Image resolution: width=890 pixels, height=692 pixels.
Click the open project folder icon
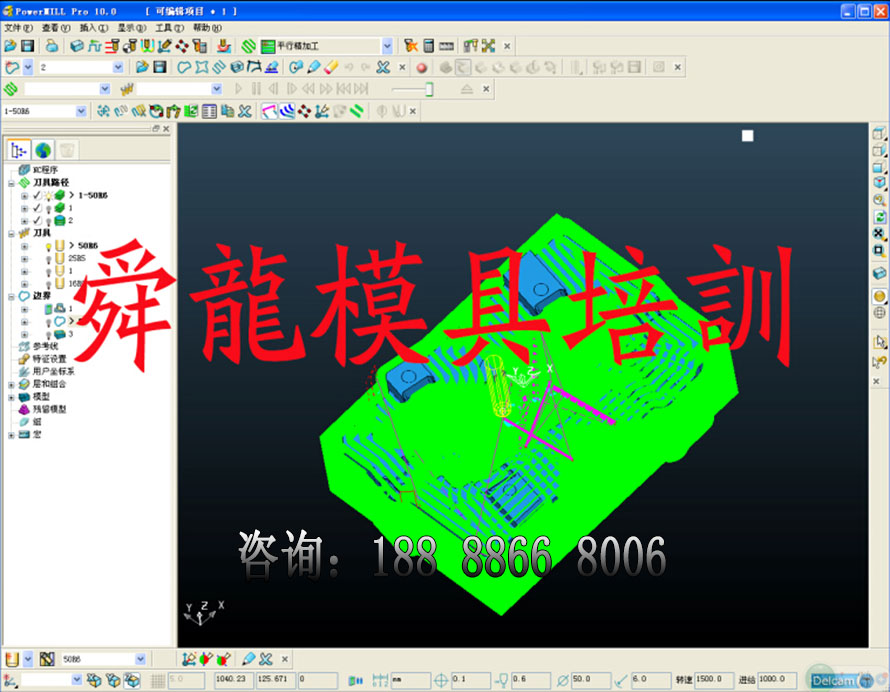(x=10, y=46)
